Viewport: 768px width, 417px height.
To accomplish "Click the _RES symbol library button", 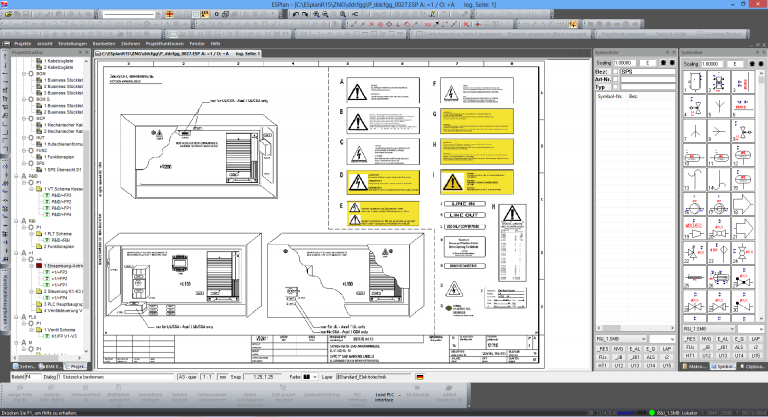I will [689, 339].
